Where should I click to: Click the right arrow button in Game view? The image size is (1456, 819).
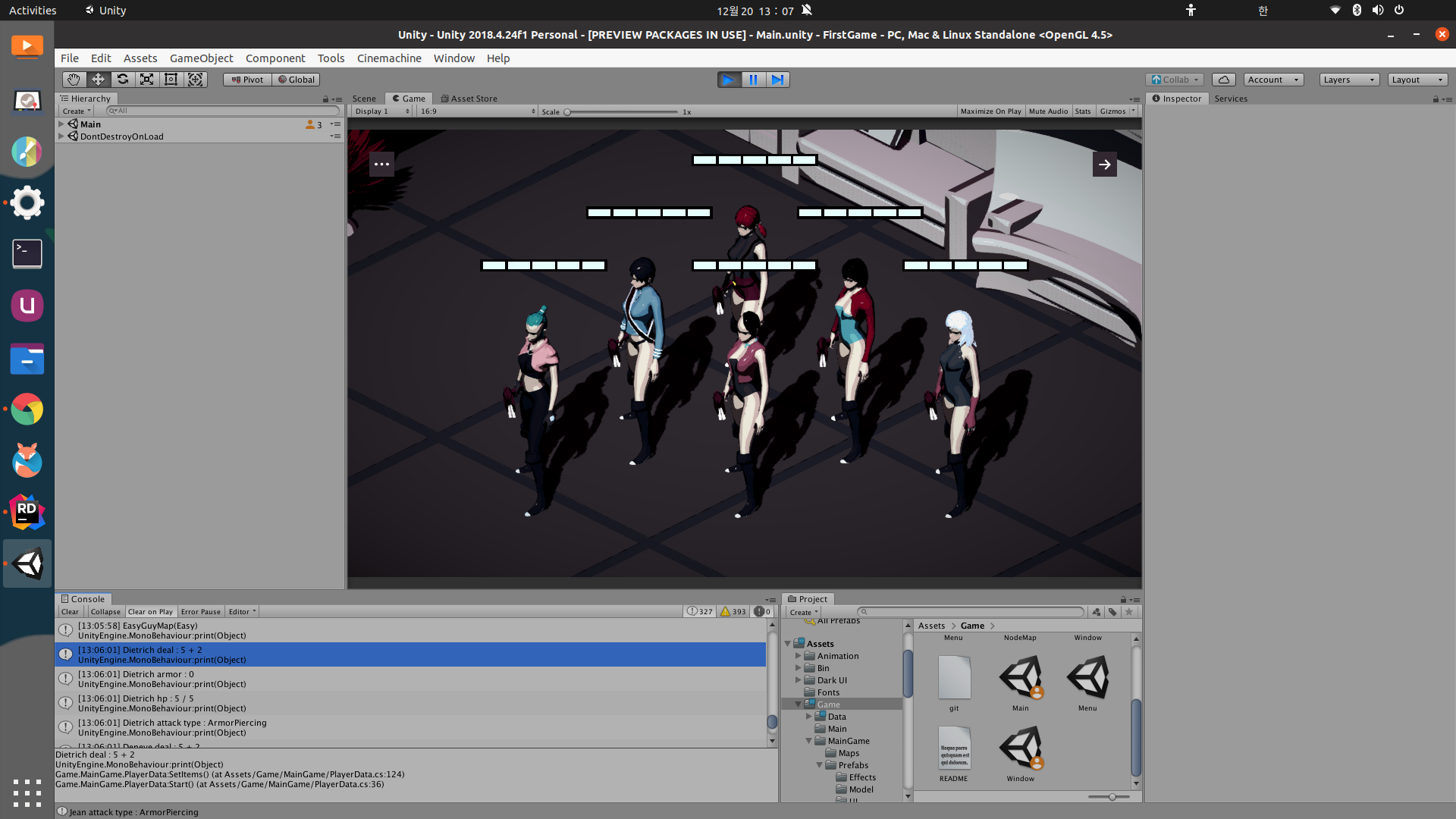1105,164
